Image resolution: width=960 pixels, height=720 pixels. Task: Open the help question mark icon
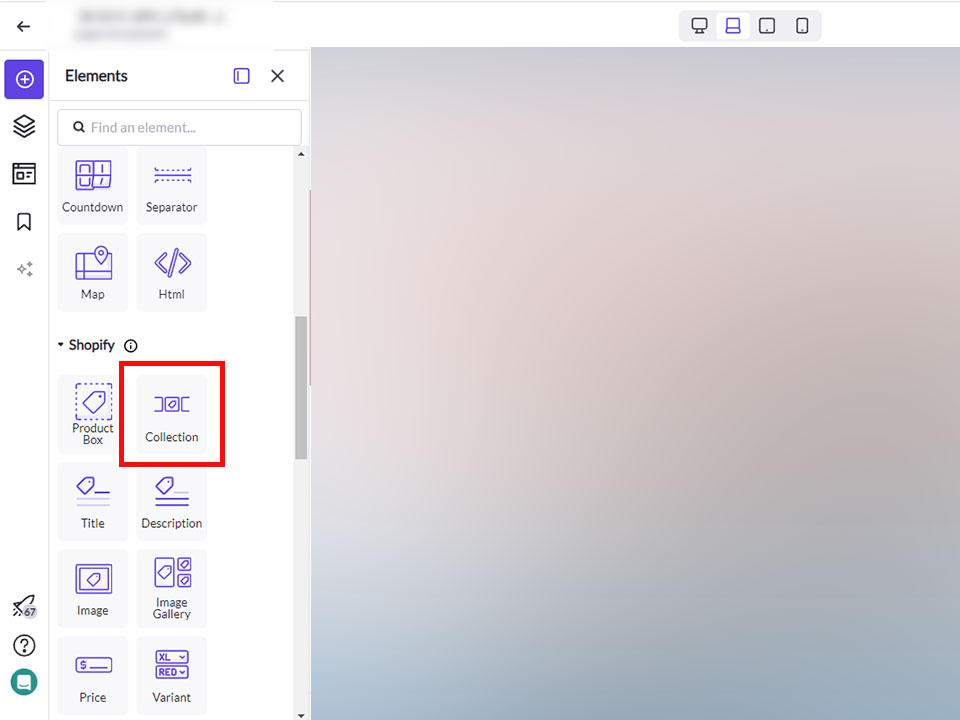coord(24,645)
